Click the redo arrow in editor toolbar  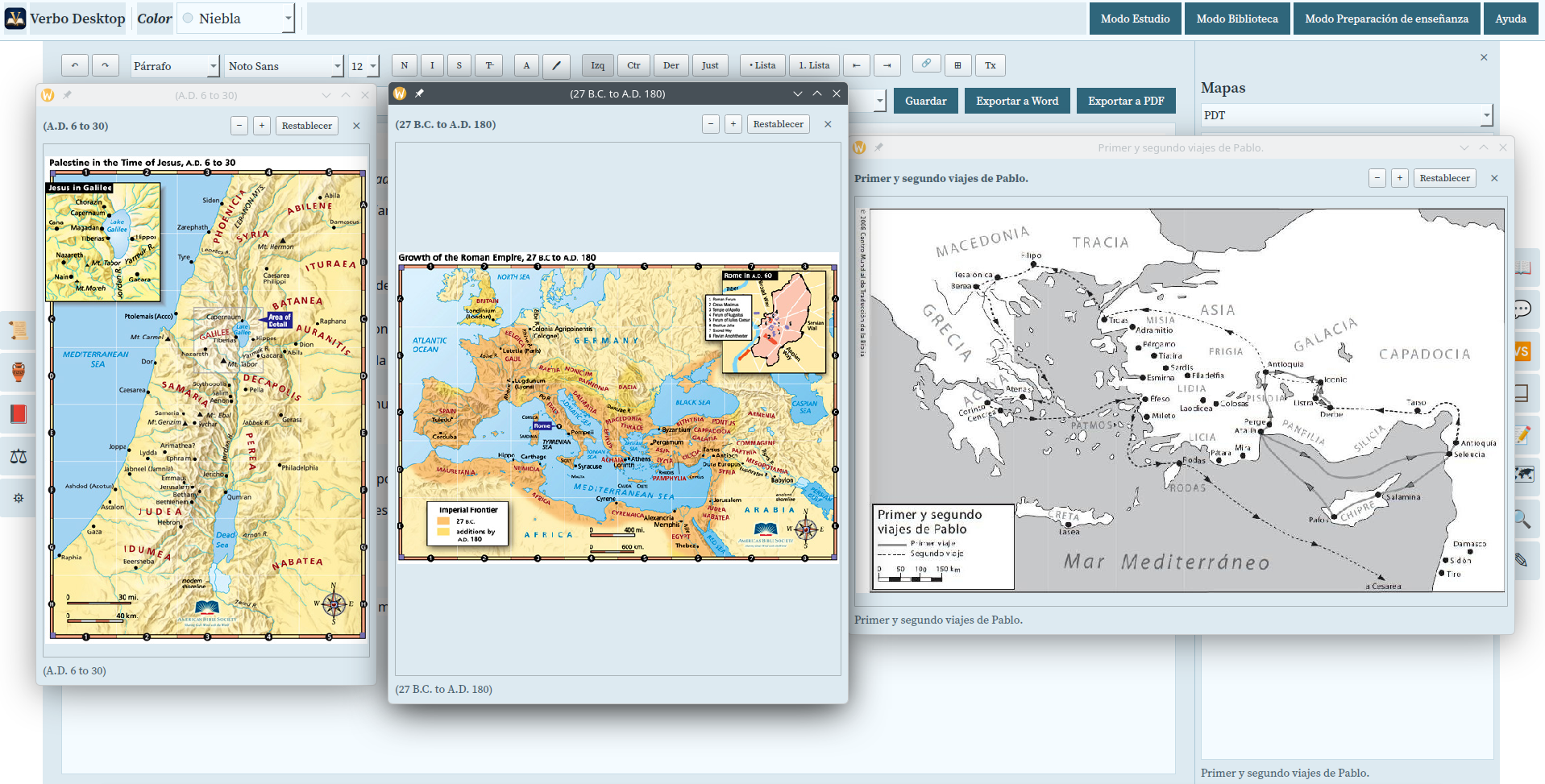coord(105,65)
